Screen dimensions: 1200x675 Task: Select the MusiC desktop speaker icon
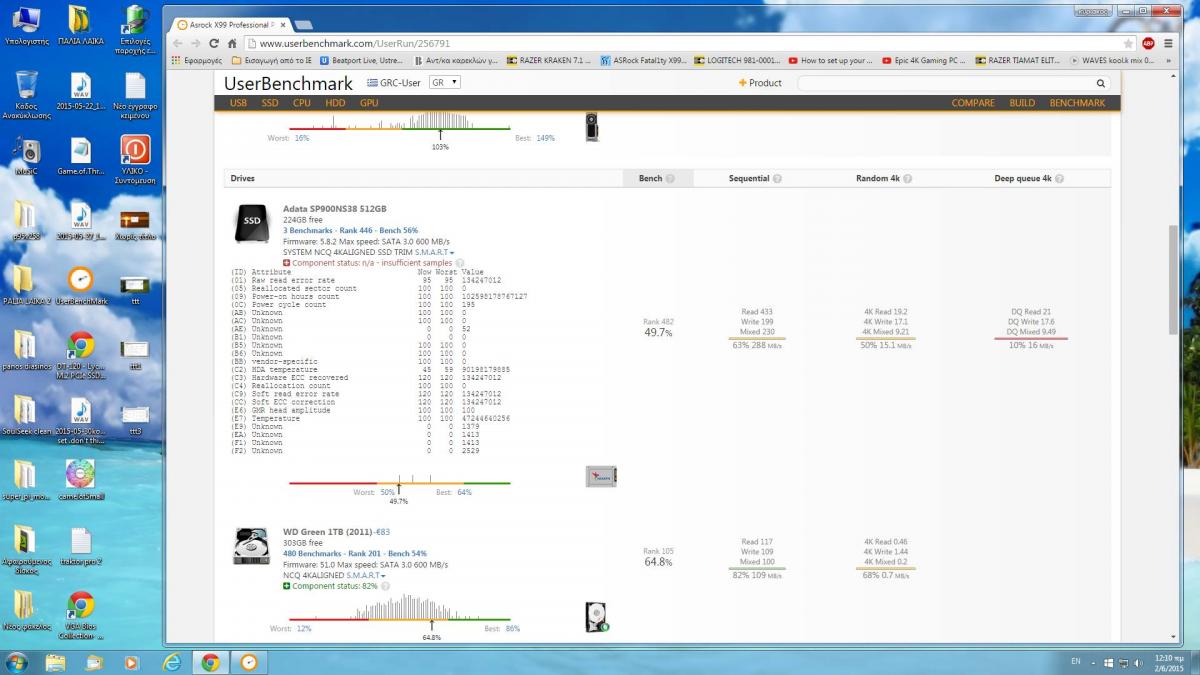point(27,158)
